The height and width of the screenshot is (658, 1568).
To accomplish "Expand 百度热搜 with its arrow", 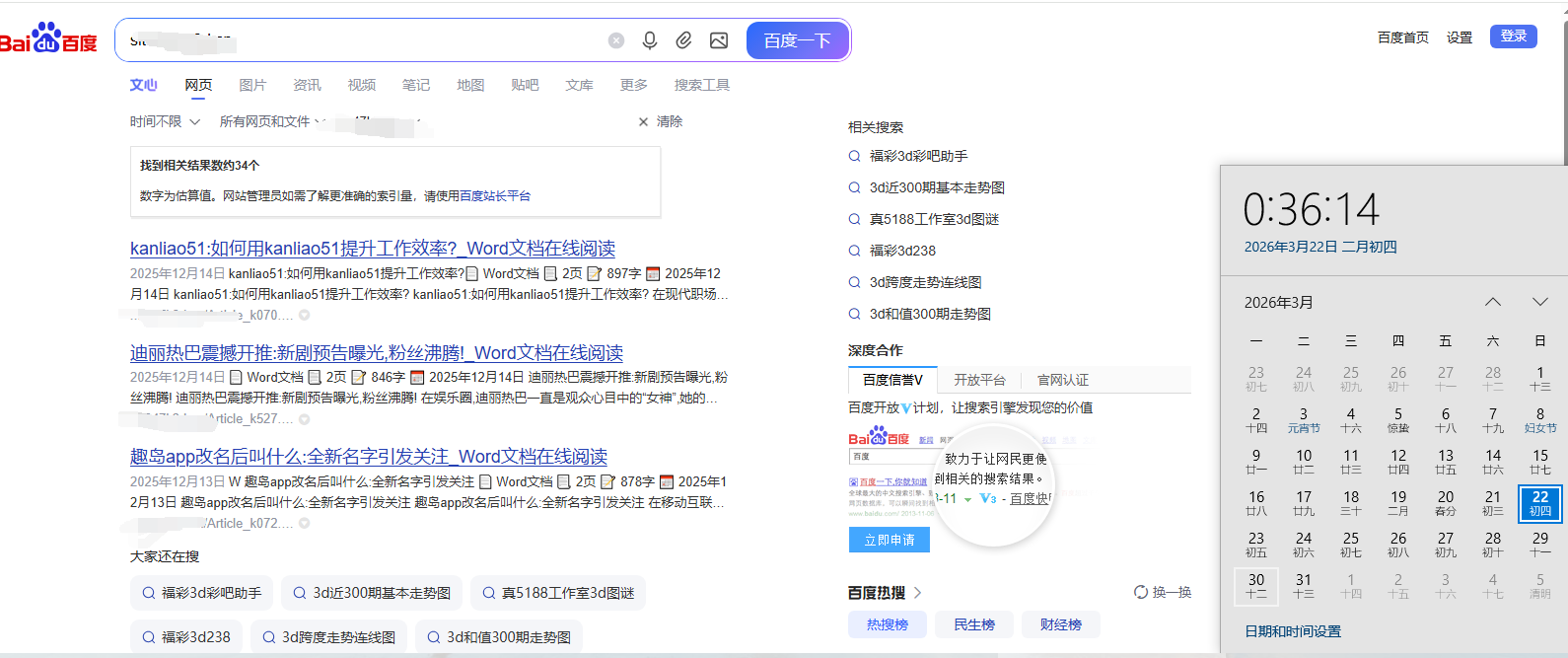I will coord(917,593).
